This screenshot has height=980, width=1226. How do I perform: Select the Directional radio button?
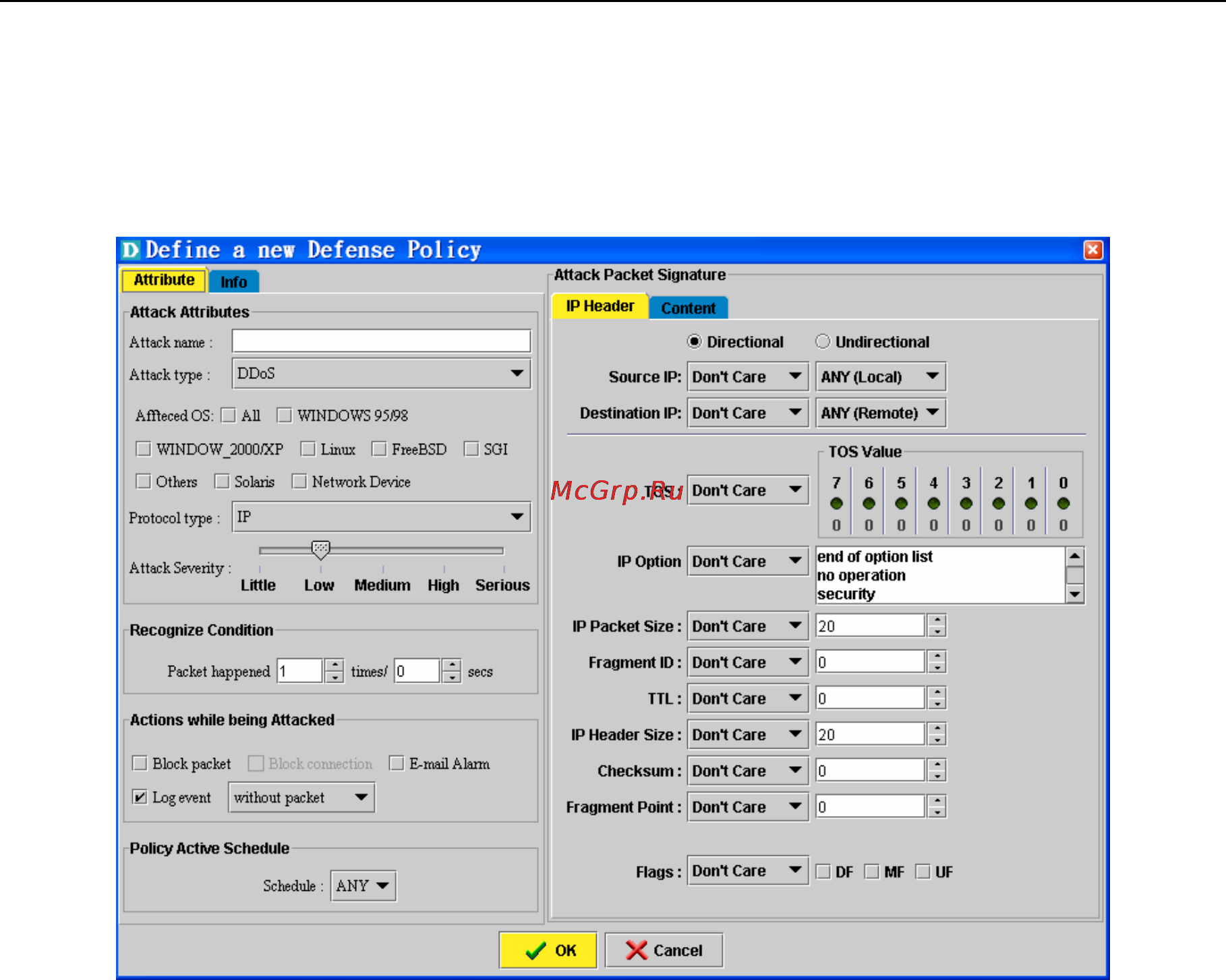(x=694, y=342)
